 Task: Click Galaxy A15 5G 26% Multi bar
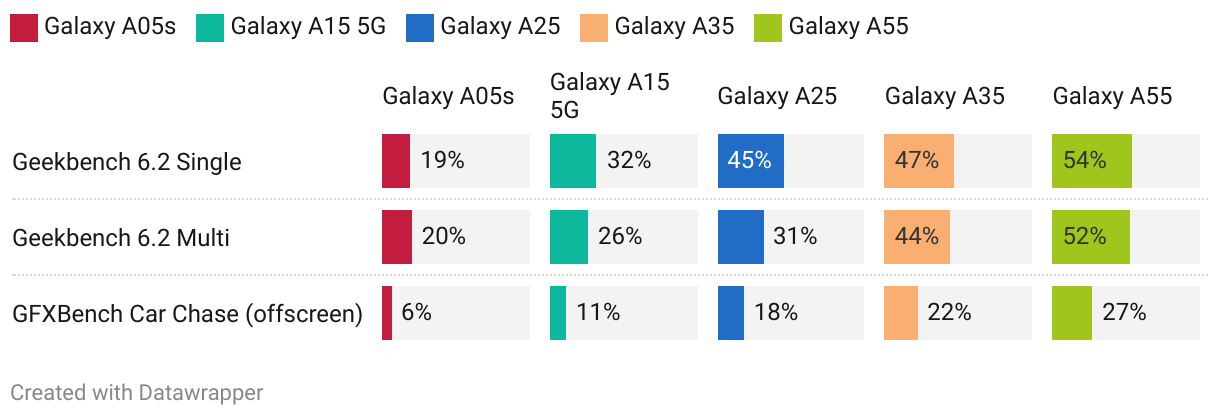coord(569,237)
